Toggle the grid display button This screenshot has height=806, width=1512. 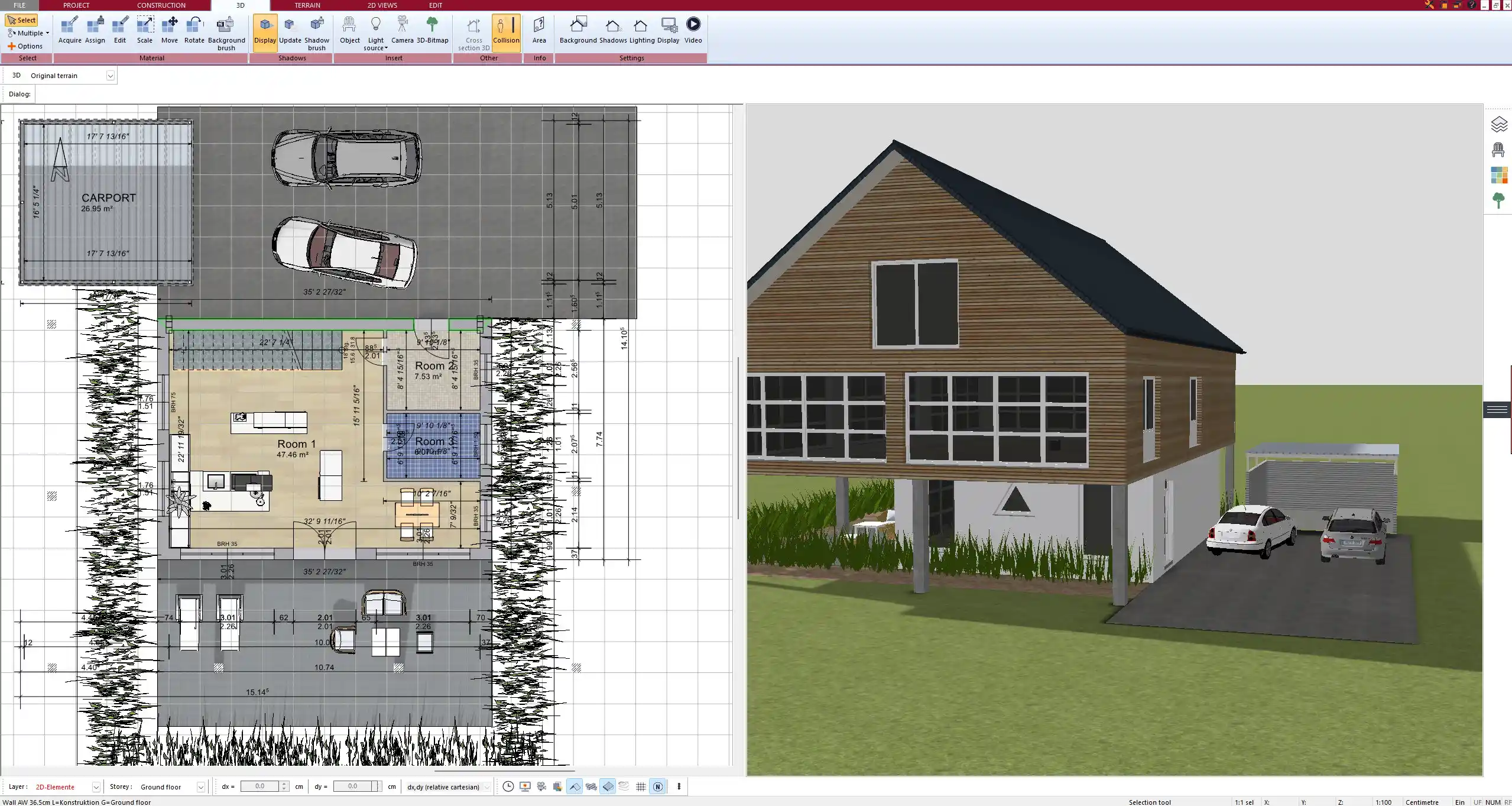[641, 786]
